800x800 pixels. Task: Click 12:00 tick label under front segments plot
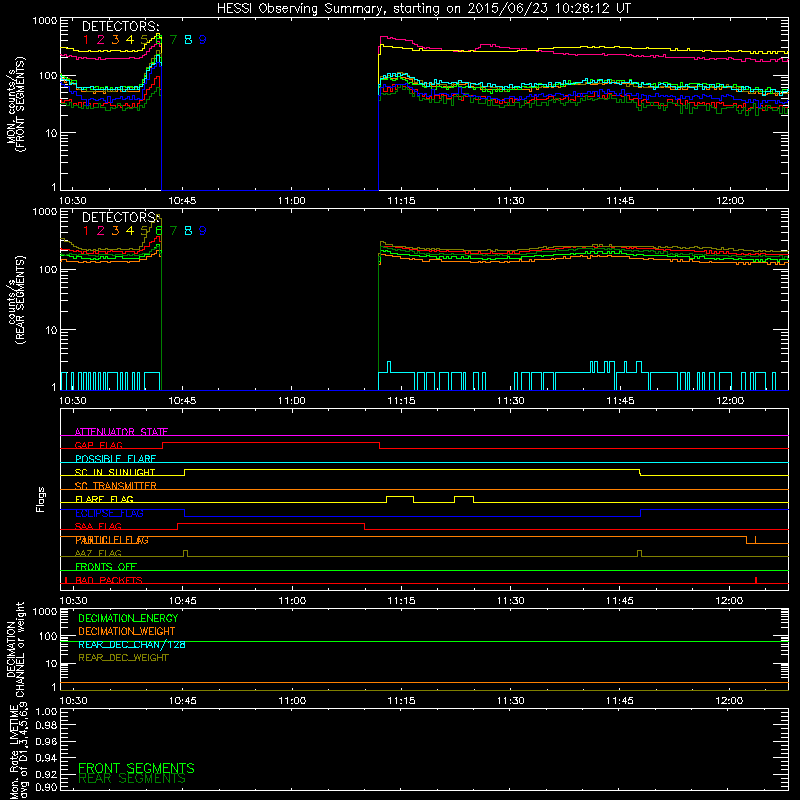tap(730, 201)
